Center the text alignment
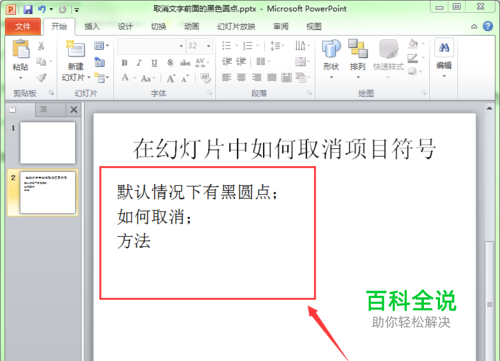The width and height of the screenshot is (500, 361). [x=241, y=78]
